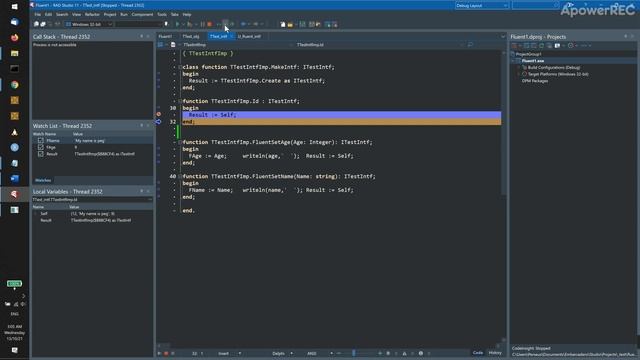Collapse the FluentSetAge function fold marker
Image resolution: width=640 pixels, height=360 pixels.
pyautogui.click(x=180, y=142)
